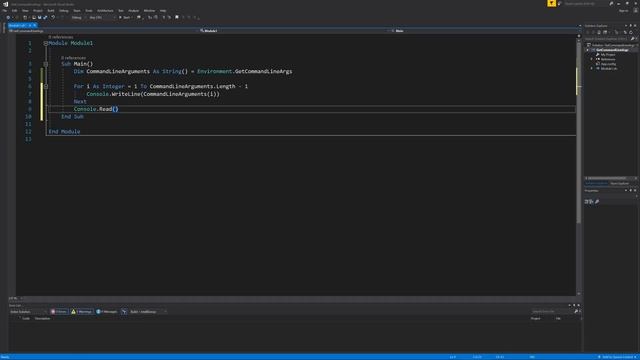The height and width of the screenshot is (360, 640).
Task: Switch to the Team Explorer tab
Action: click(x=620, y=183)
